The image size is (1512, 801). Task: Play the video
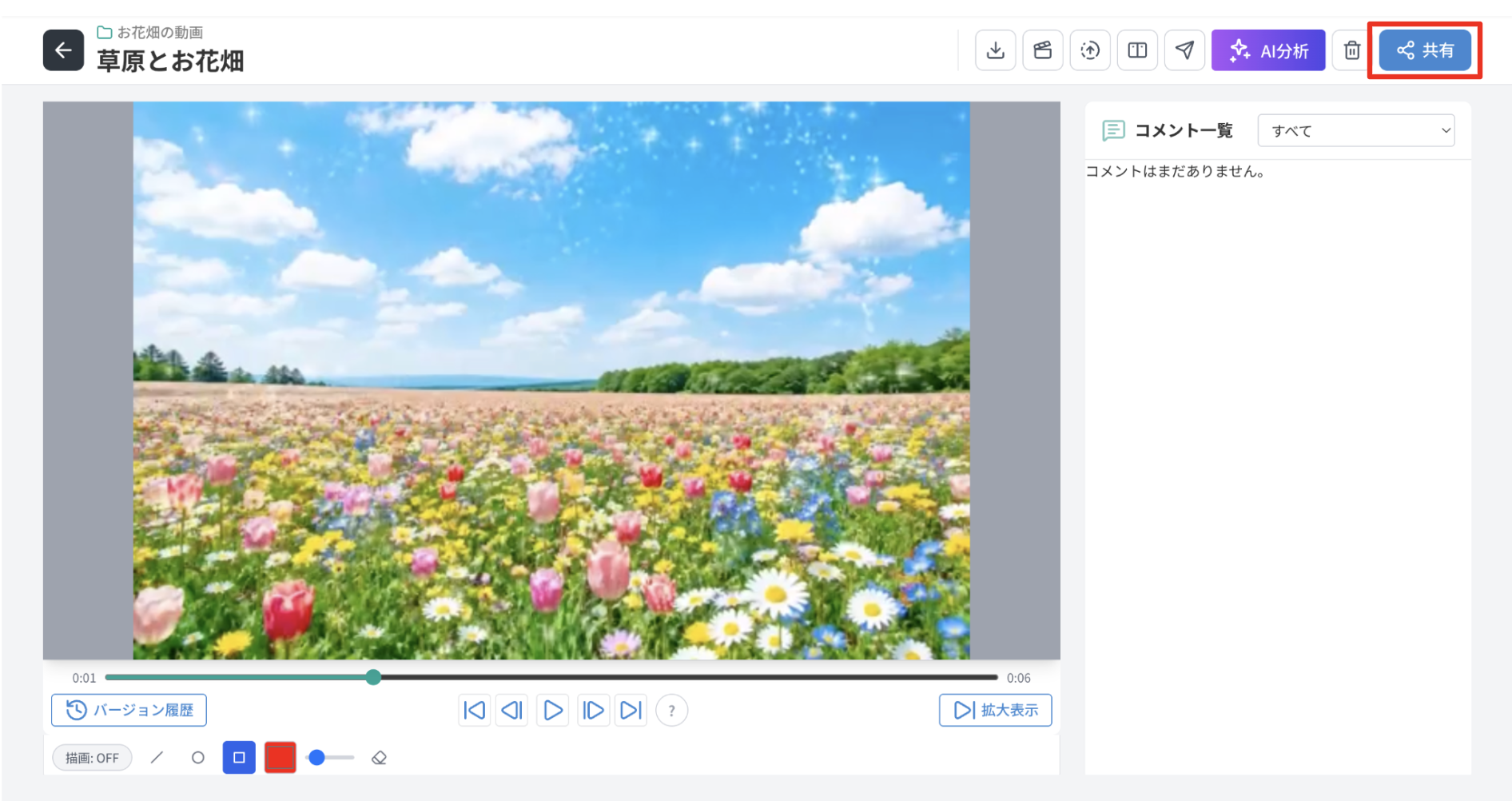[552, 710]
